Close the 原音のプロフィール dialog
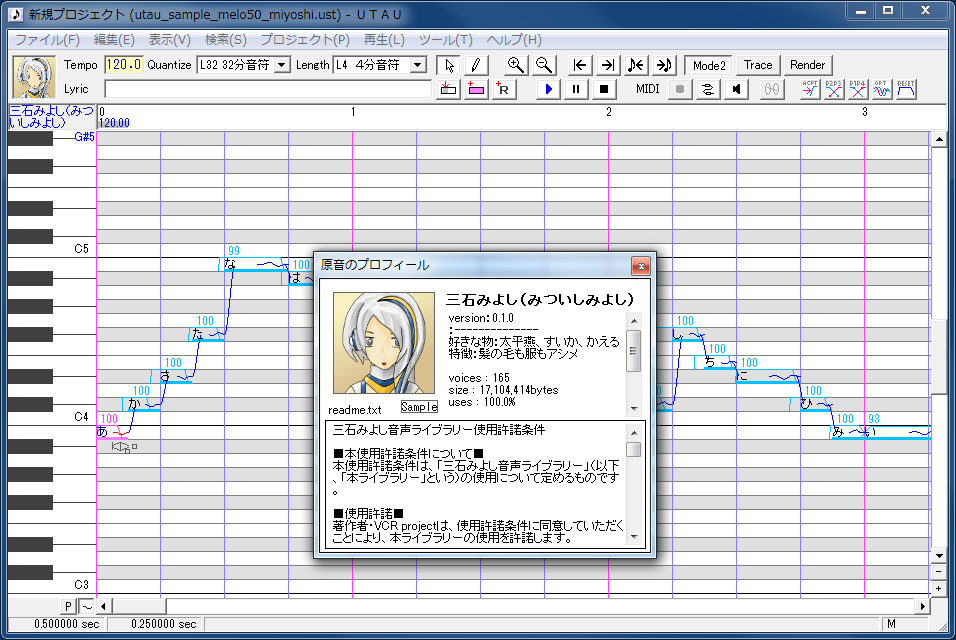Screen dimensions: 956x640 [x=641, y=266]
